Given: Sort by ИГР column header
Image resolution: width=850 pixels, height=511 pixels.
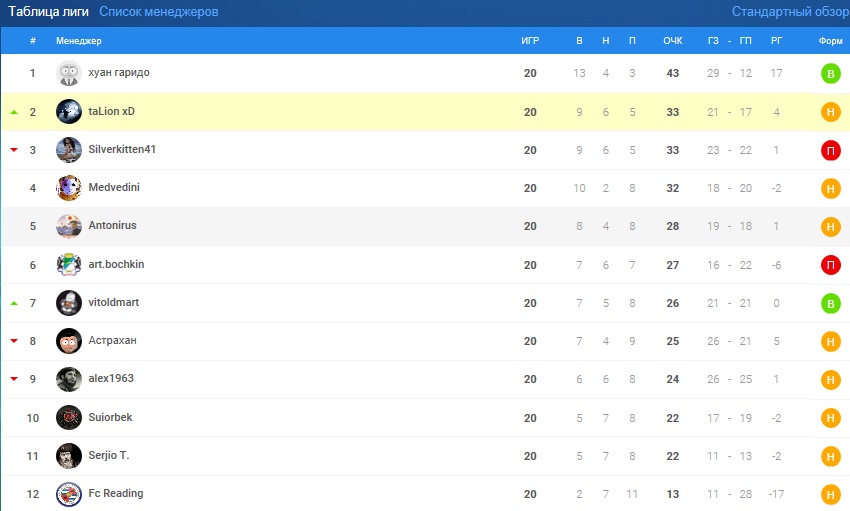Looking at the screenshot, I should tap(530, 41).
